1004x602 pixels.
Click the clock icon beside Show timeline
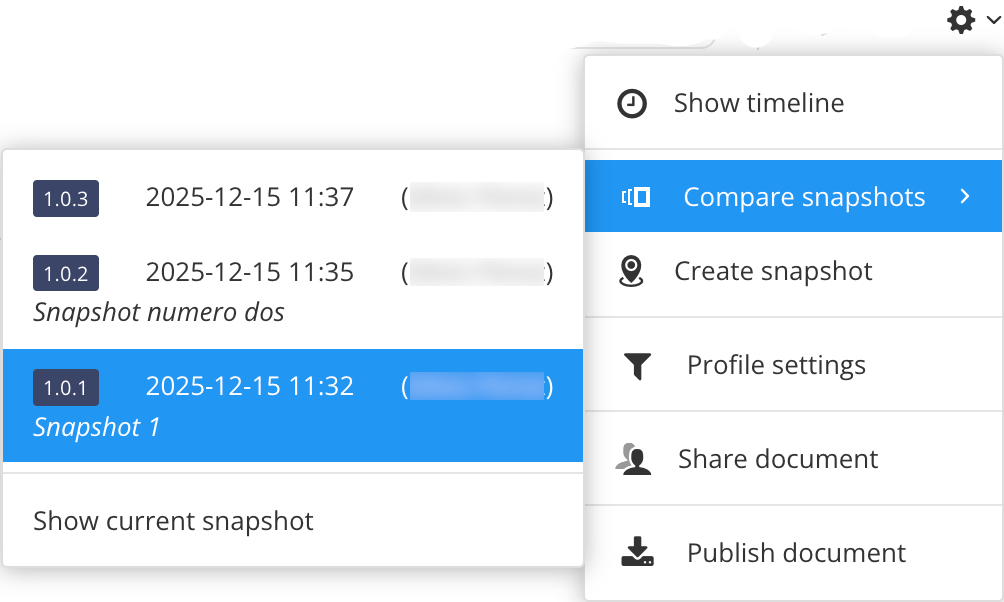[x=632, y=102]
